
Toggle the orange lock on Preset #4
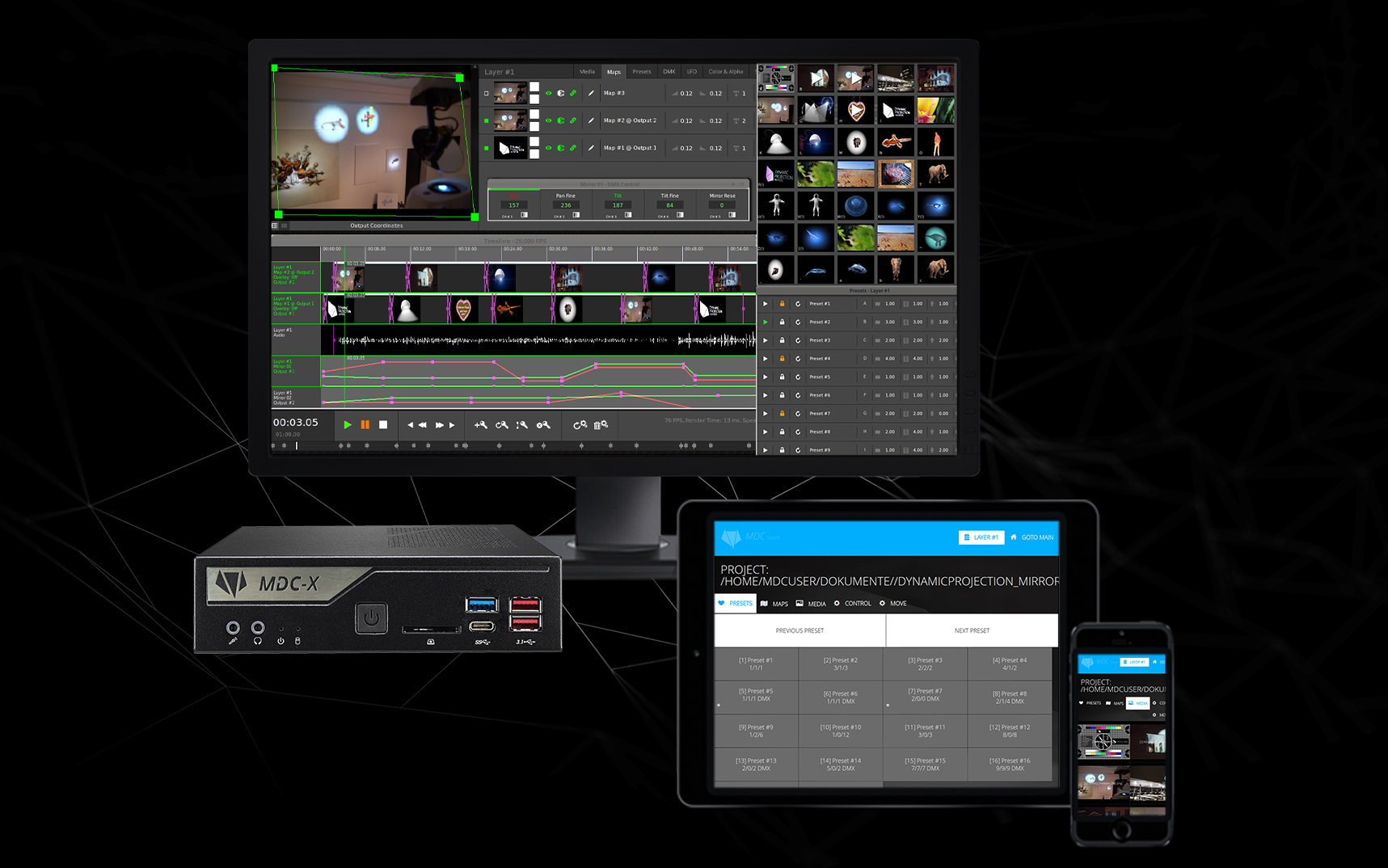782,359
